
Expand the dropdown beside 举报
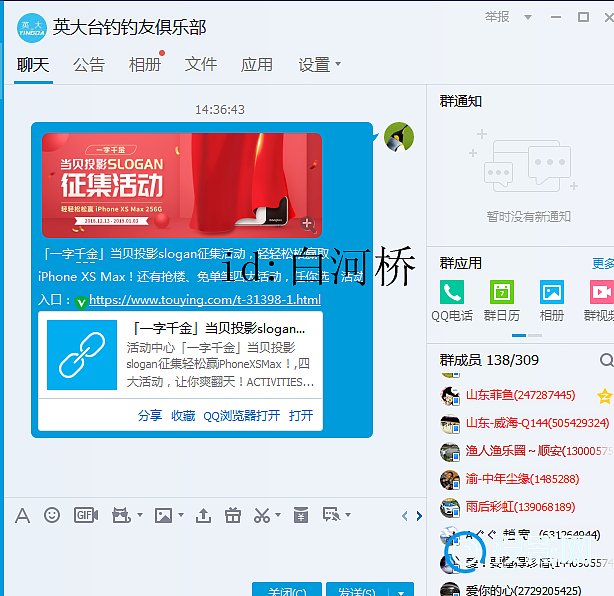click(528, 17)
